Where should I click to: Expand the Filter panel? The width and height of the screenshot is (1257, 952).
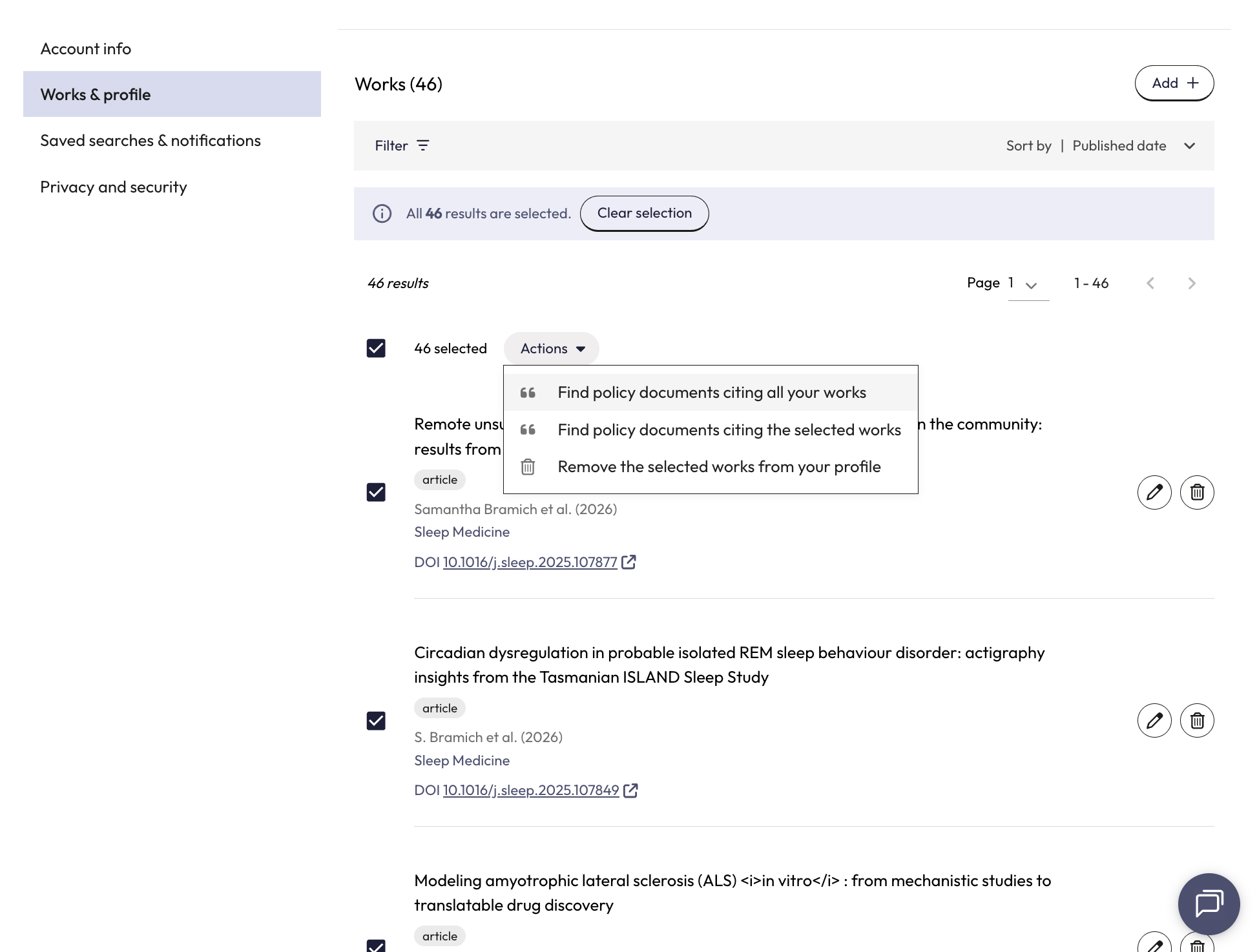[402, 146]
